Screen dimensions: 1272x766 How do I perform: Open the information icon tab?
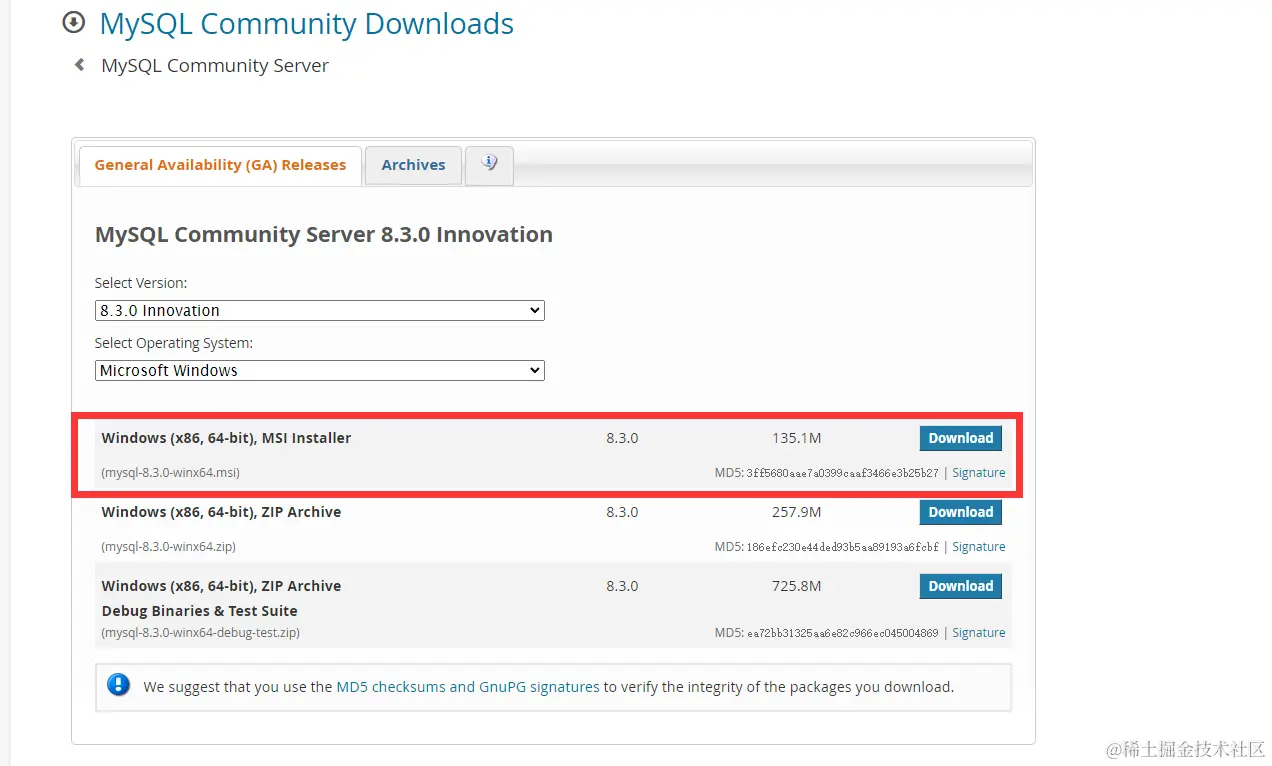[489, 165]
